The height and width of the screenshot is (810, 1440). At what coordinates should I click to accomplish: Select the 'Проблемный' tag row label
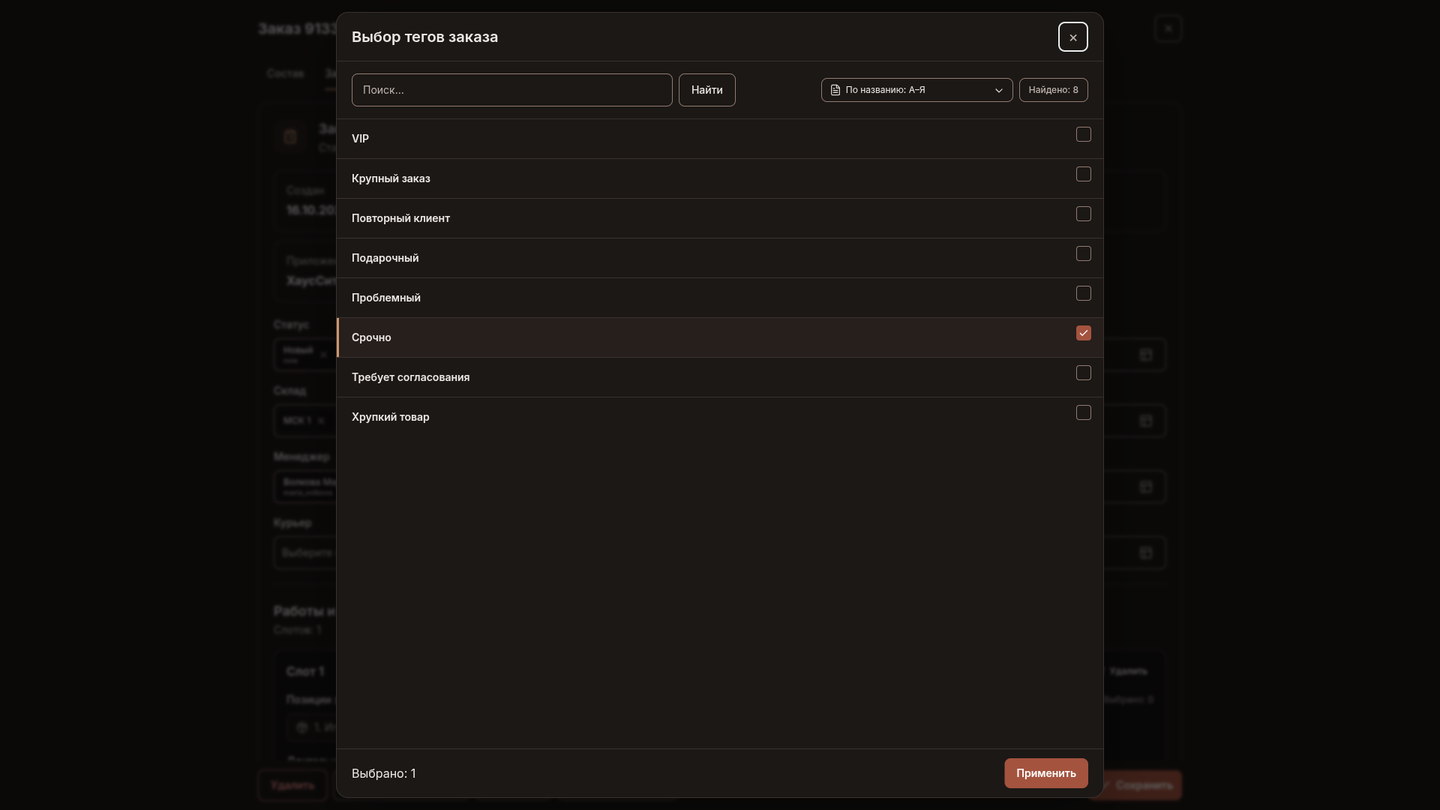(x=386, y=298)
